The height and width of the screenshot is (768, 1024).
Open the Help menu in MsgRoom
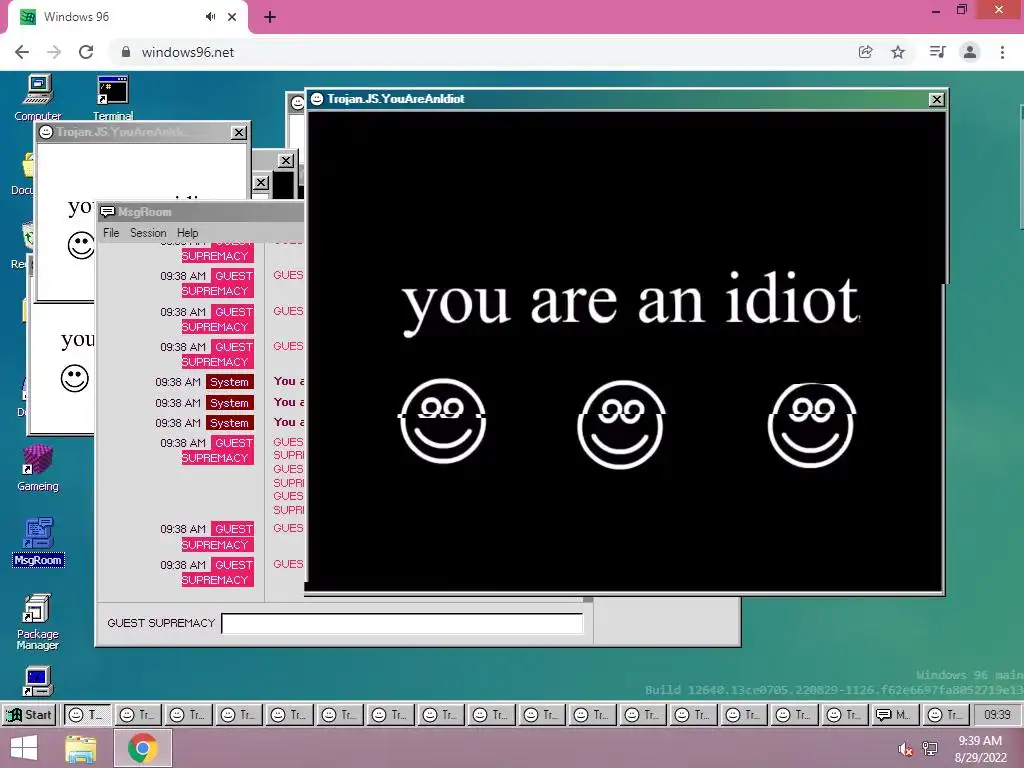[187, 233]
